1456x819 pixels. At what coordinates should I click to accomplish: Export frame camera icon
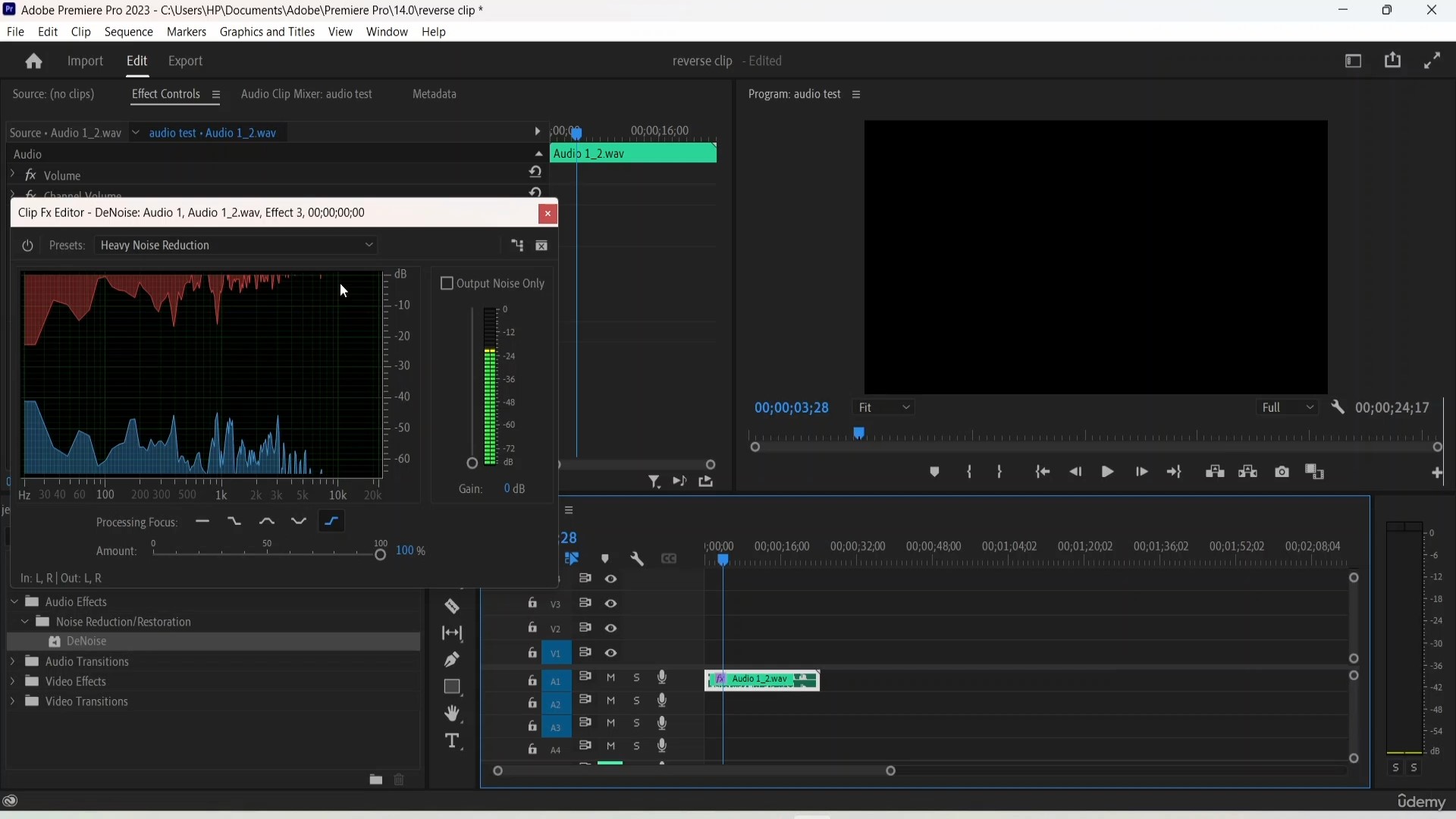coord(1282,473)
